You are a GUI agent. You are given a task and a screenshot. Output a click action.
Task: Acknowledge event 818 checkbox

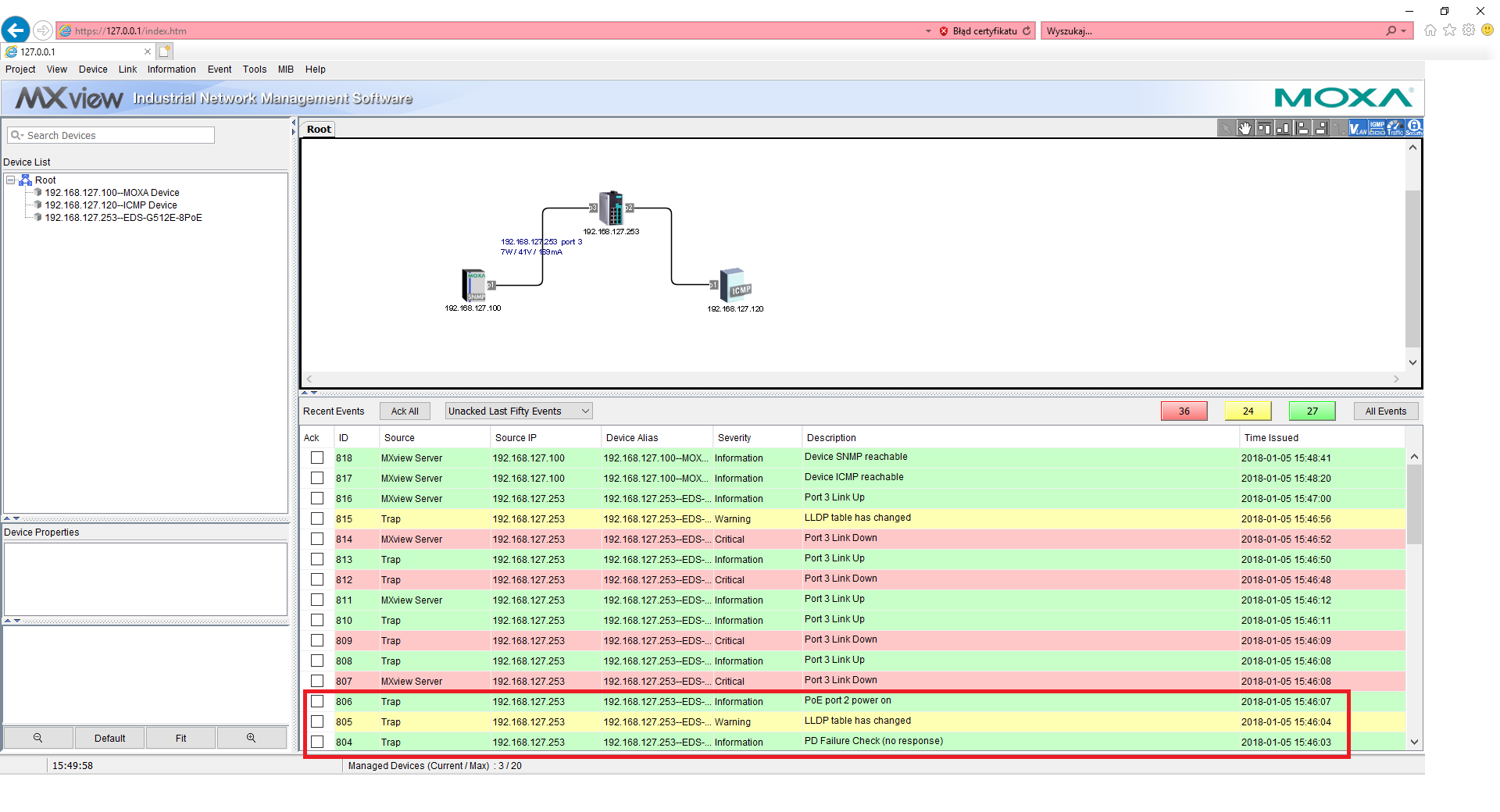point(317,458)
